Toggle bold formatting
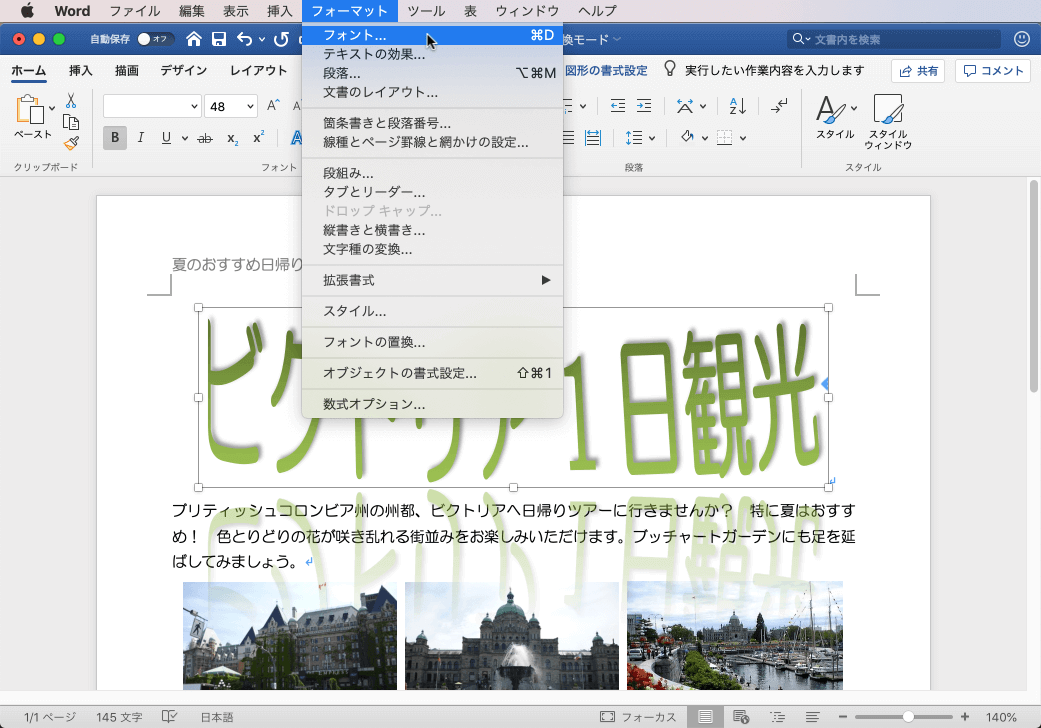 coord(115,137)
